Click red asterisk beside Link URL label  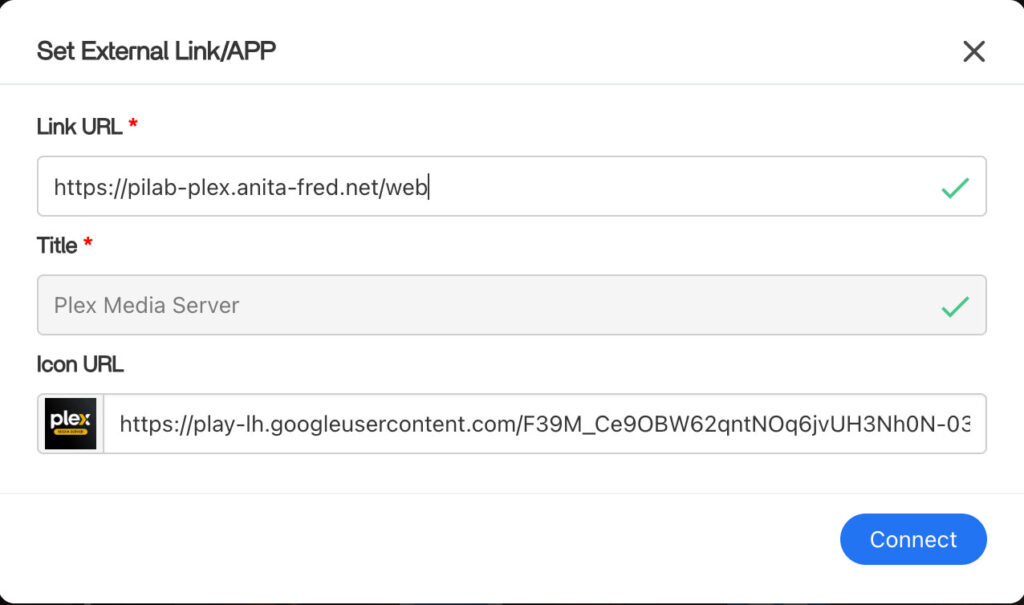pyautogui.click(x=133, y=126)
